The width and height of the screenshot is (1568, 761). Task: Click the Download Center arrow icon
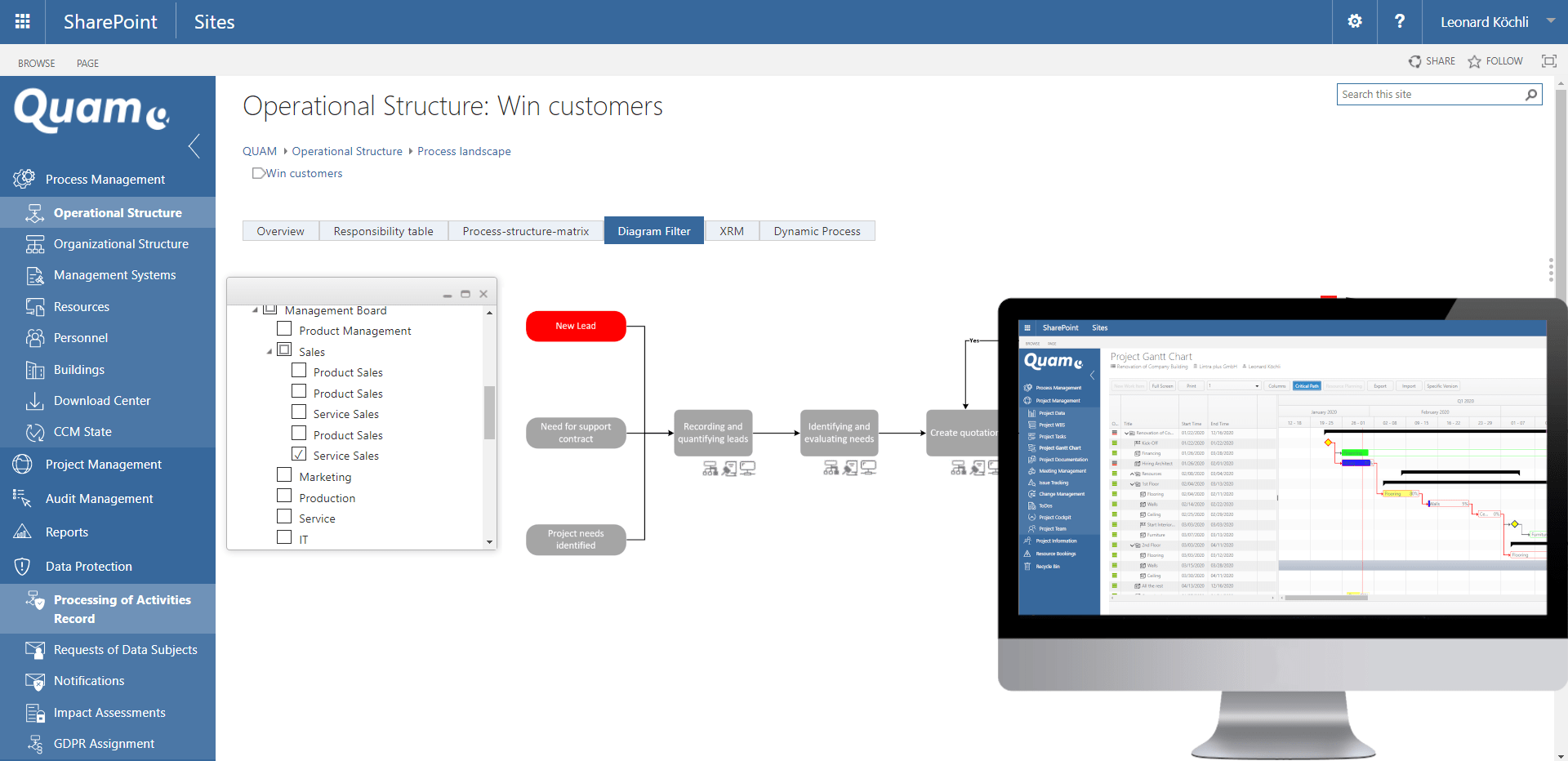click(x=34, y=401)
